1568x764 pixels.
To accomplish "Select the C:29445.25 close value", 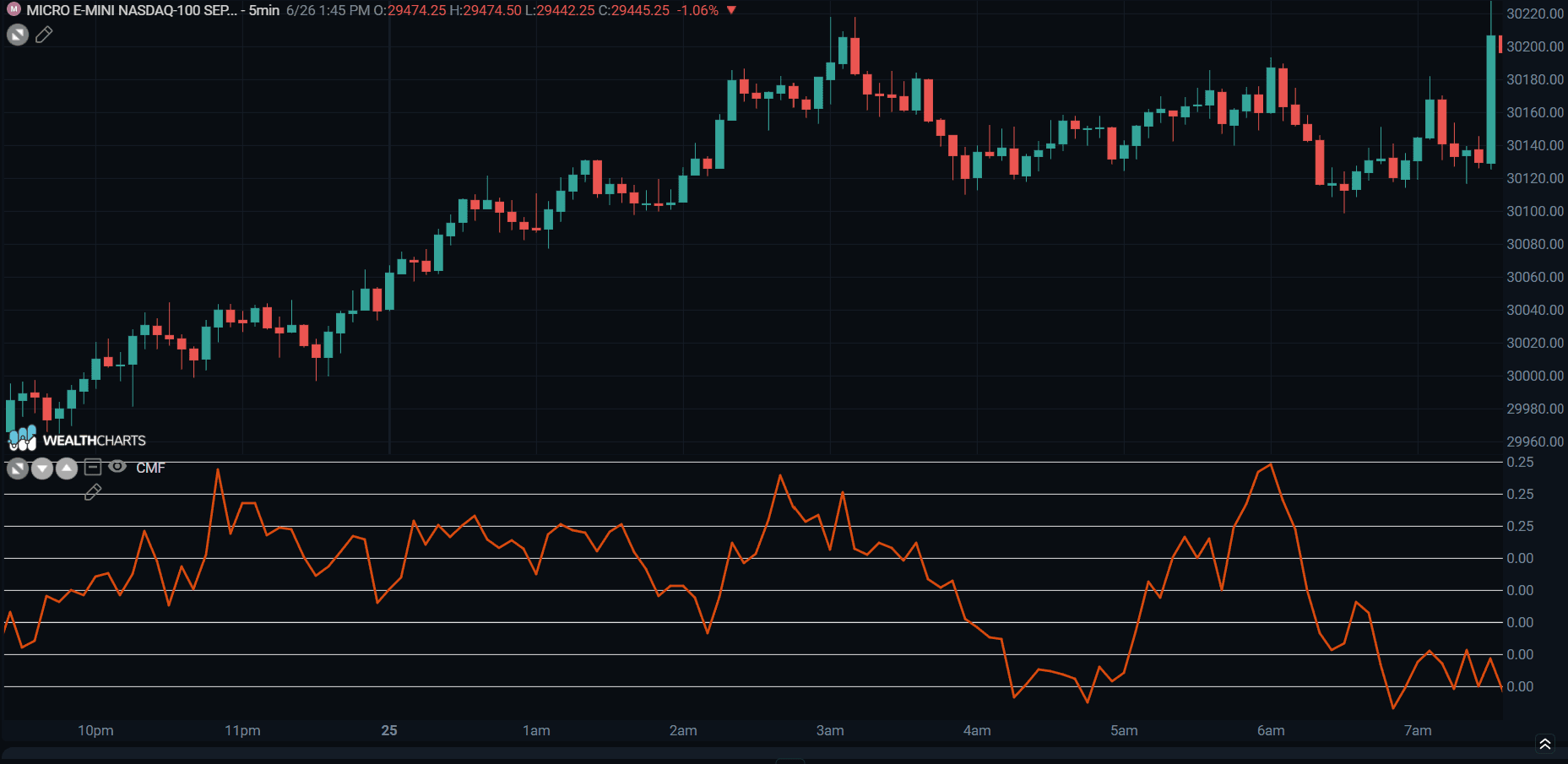I will (634, 10).
